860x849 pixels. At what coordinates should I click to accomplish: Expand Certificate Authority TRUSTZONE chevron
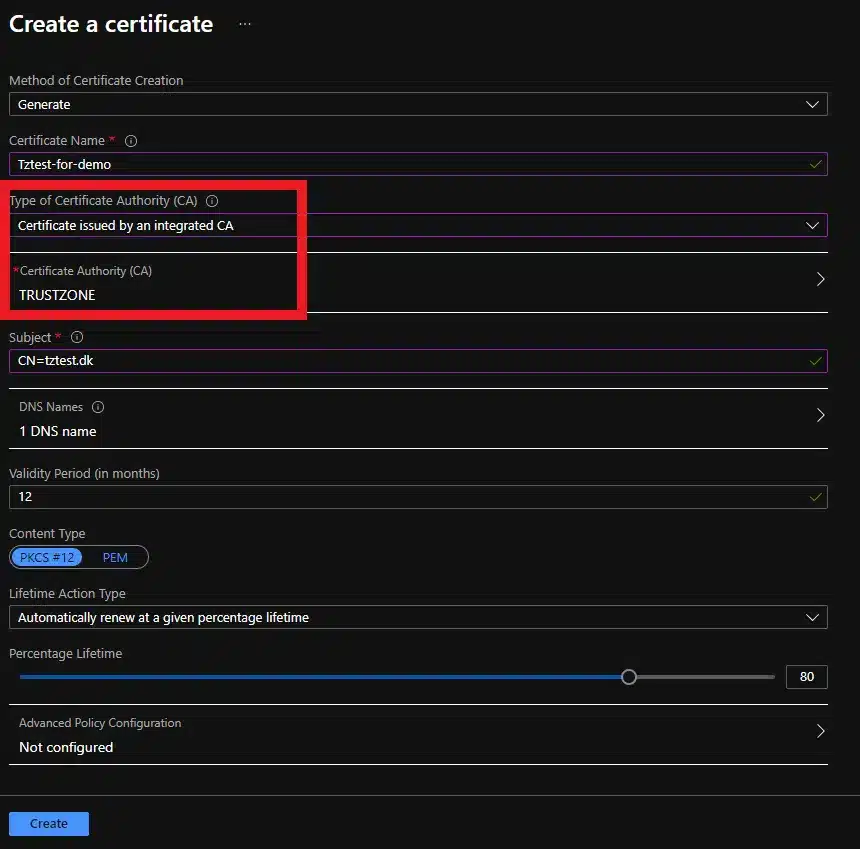coord(820,280)
